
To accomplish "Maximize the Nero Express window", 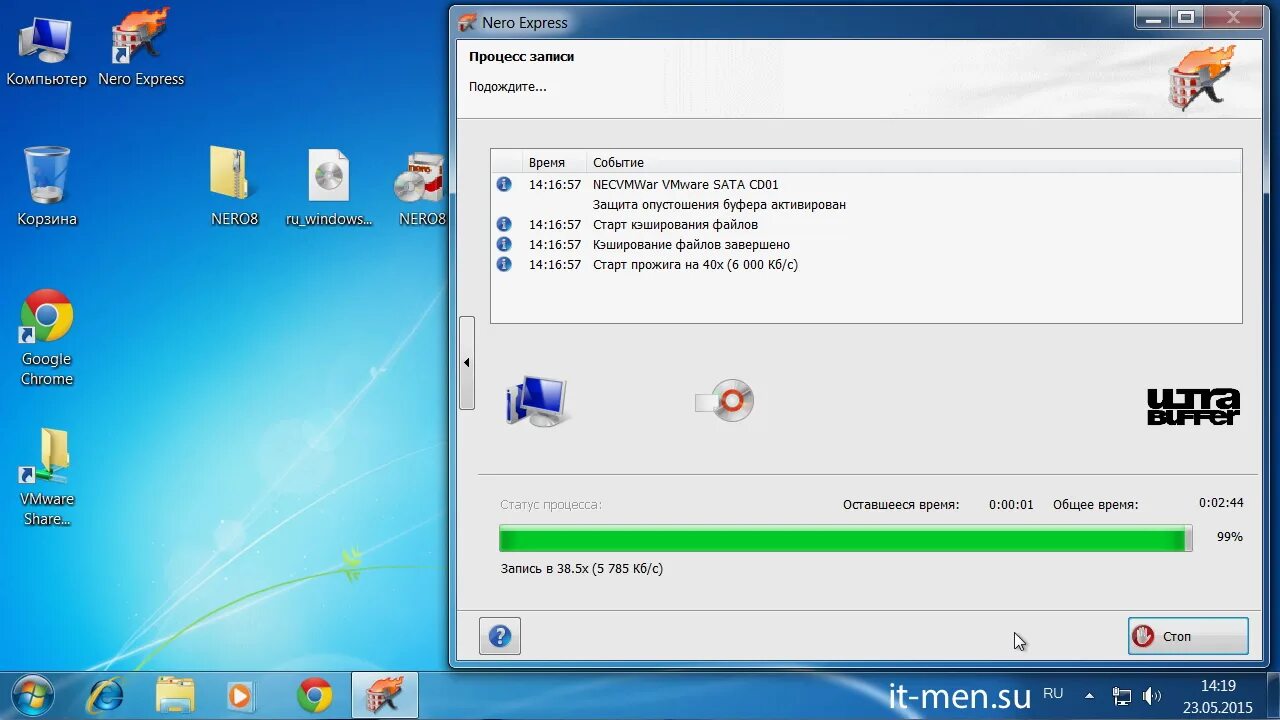I will coord(1187,17).
